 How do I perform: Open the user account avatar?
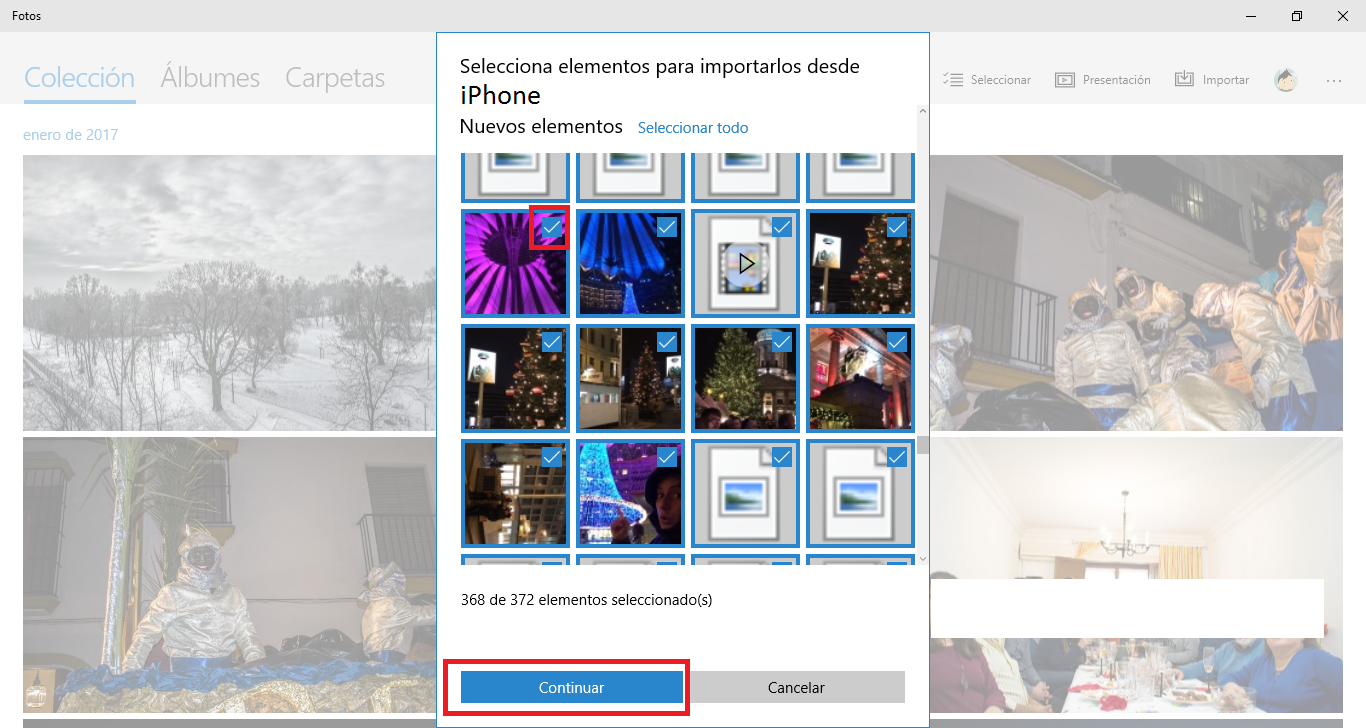[1286, 80]
